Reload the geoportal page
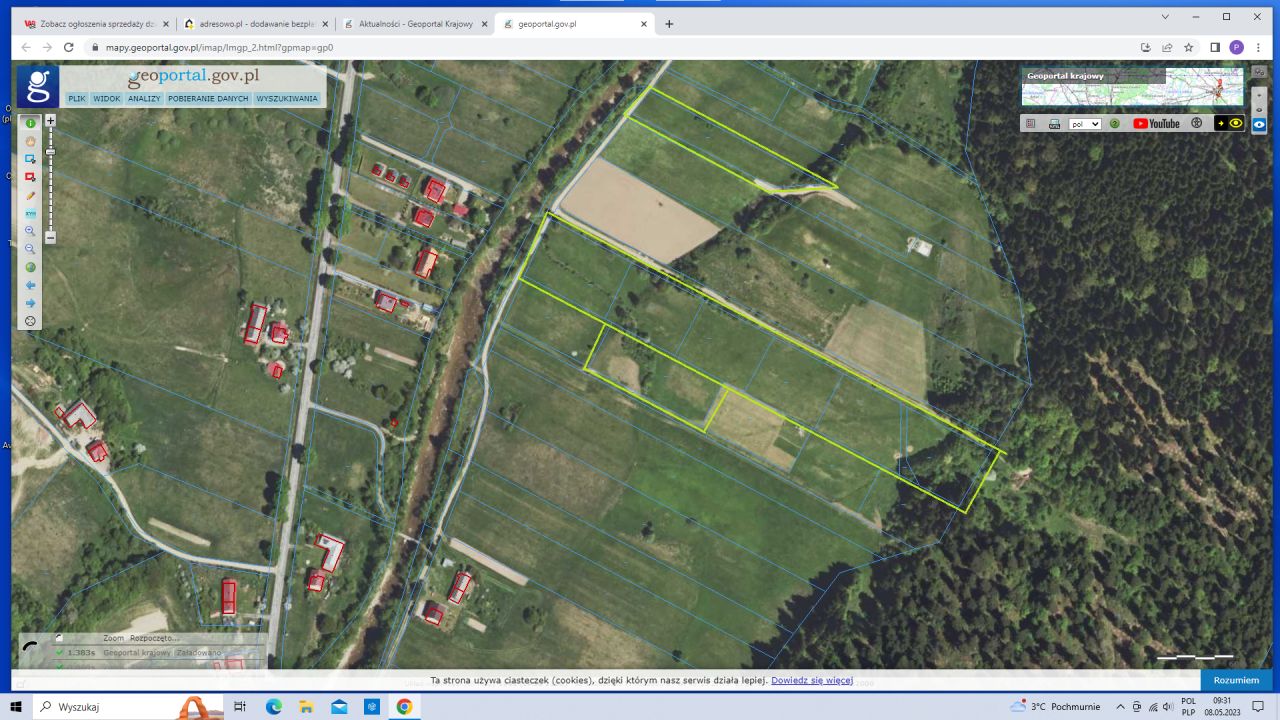This screenshot has height=720, width=1280. pyautogui.click(x=69, y=47)
